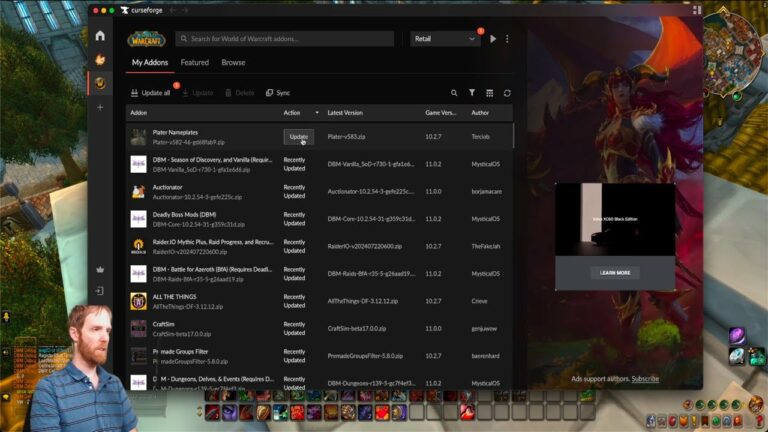Select the Deadly Boss Mods (DBM) name
Image resolution: width=768 pixels, height=432 pixels.
[184, 215]
